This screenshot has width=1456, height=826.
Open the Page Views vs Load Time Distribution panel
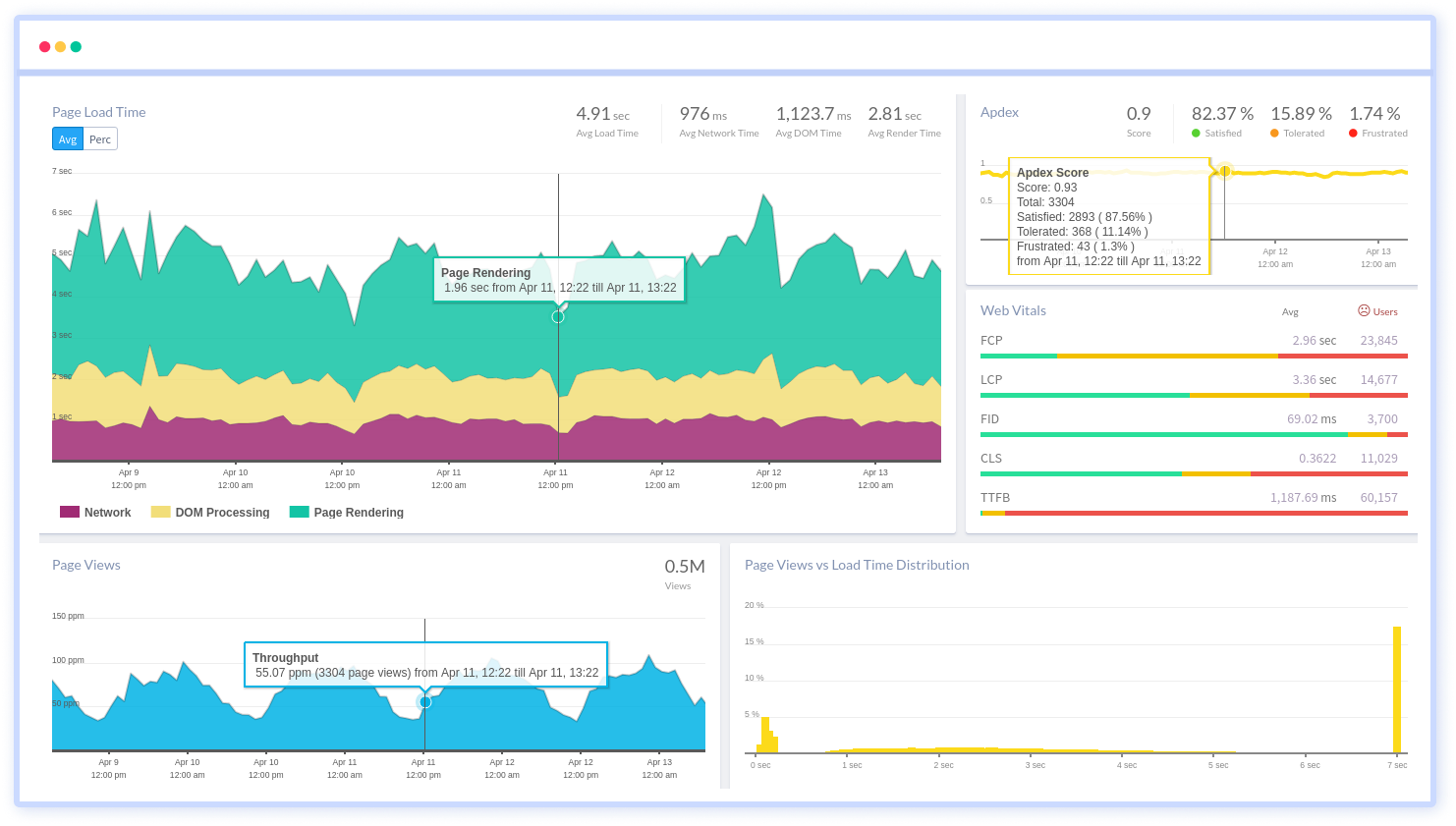pyautogui.click(x=857, y=565)
